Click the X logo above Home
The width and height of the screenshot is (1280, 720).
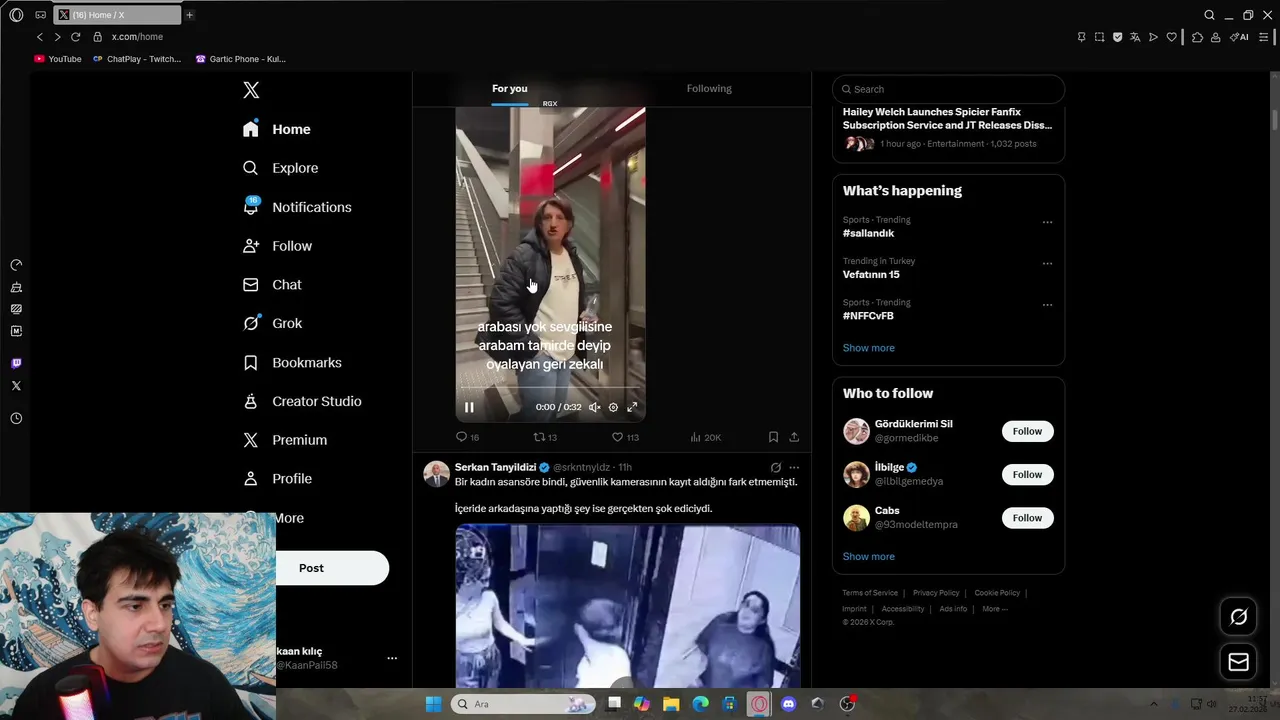tap(251, 90)
